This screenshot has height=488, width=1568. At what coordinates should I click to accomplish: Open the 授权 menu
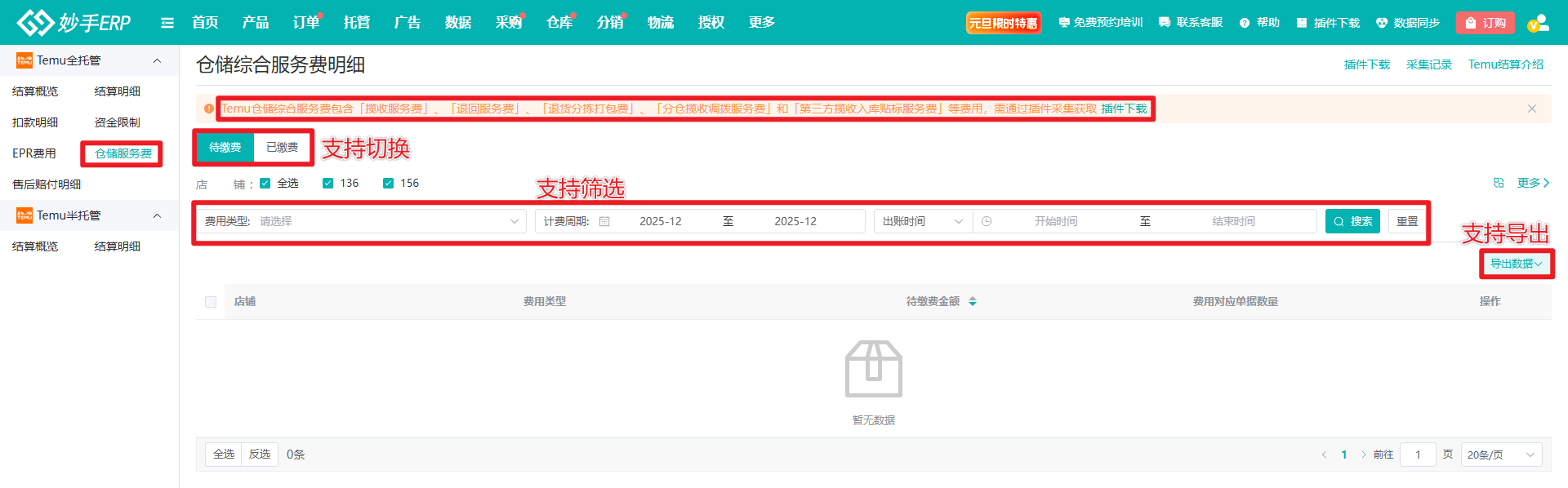[x=711, y=23]
